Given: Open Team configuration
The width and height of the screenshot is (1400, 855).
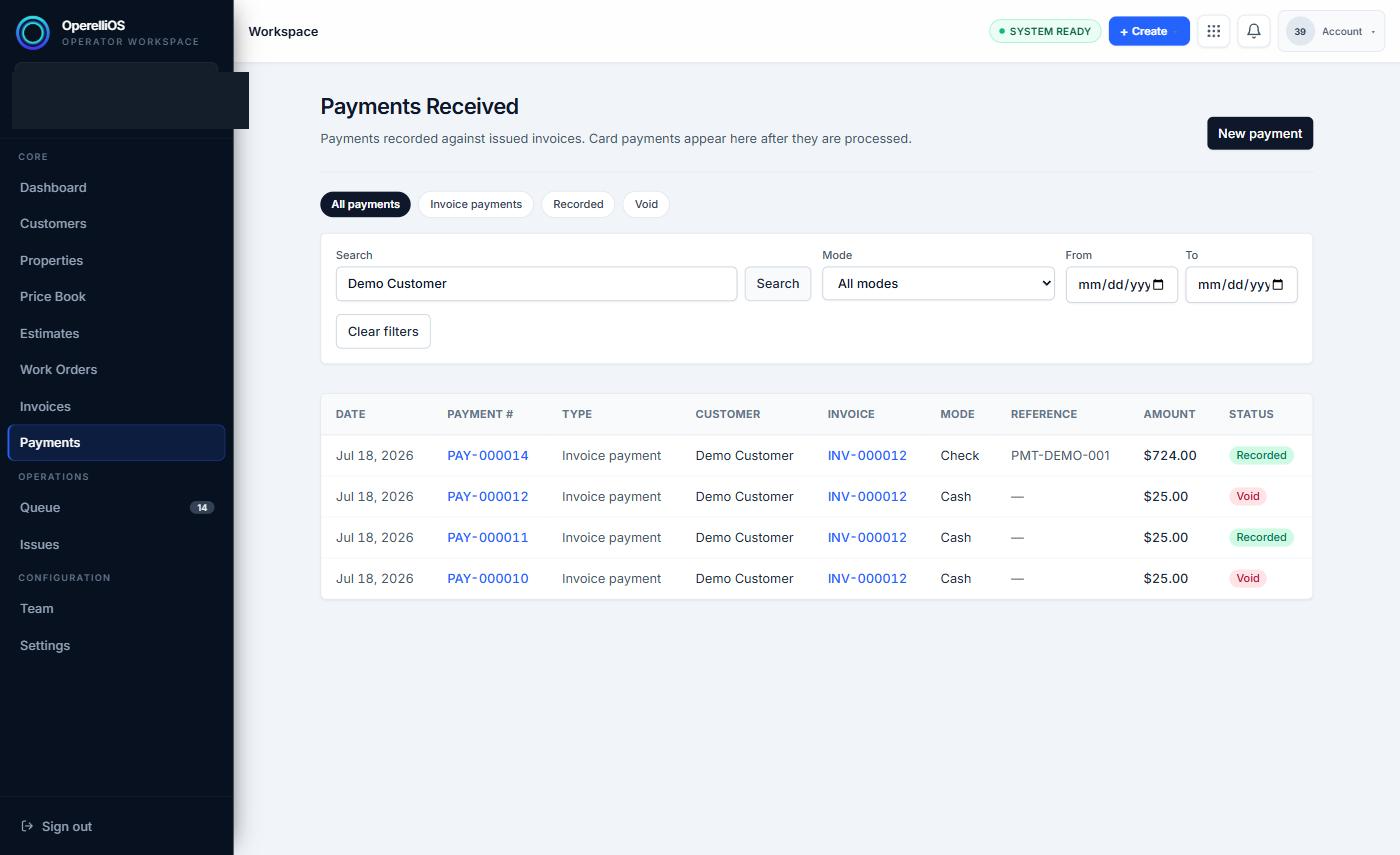Looking at the screenshot, I should 116,609.
